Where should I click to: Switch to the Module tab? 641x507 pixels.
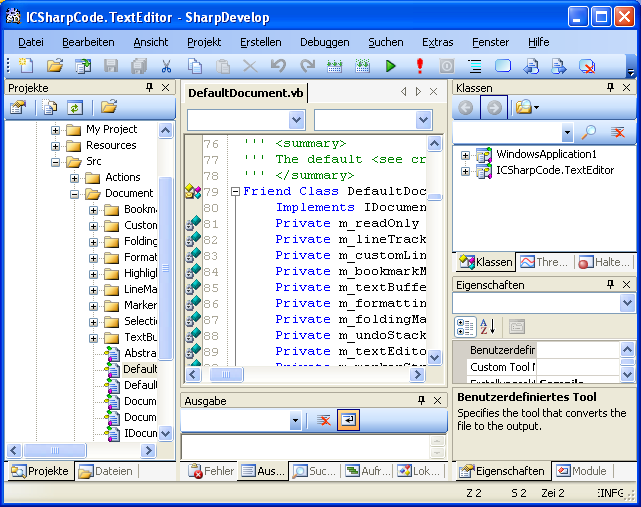(582, 471)
